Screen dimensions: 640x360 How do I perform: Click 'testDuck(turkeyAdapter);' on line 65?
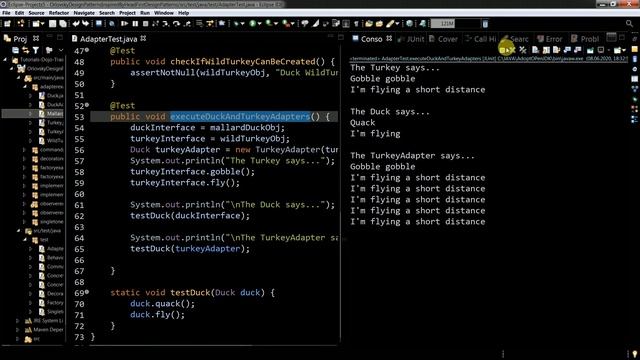pyautogui.click(x=190, y=249)
